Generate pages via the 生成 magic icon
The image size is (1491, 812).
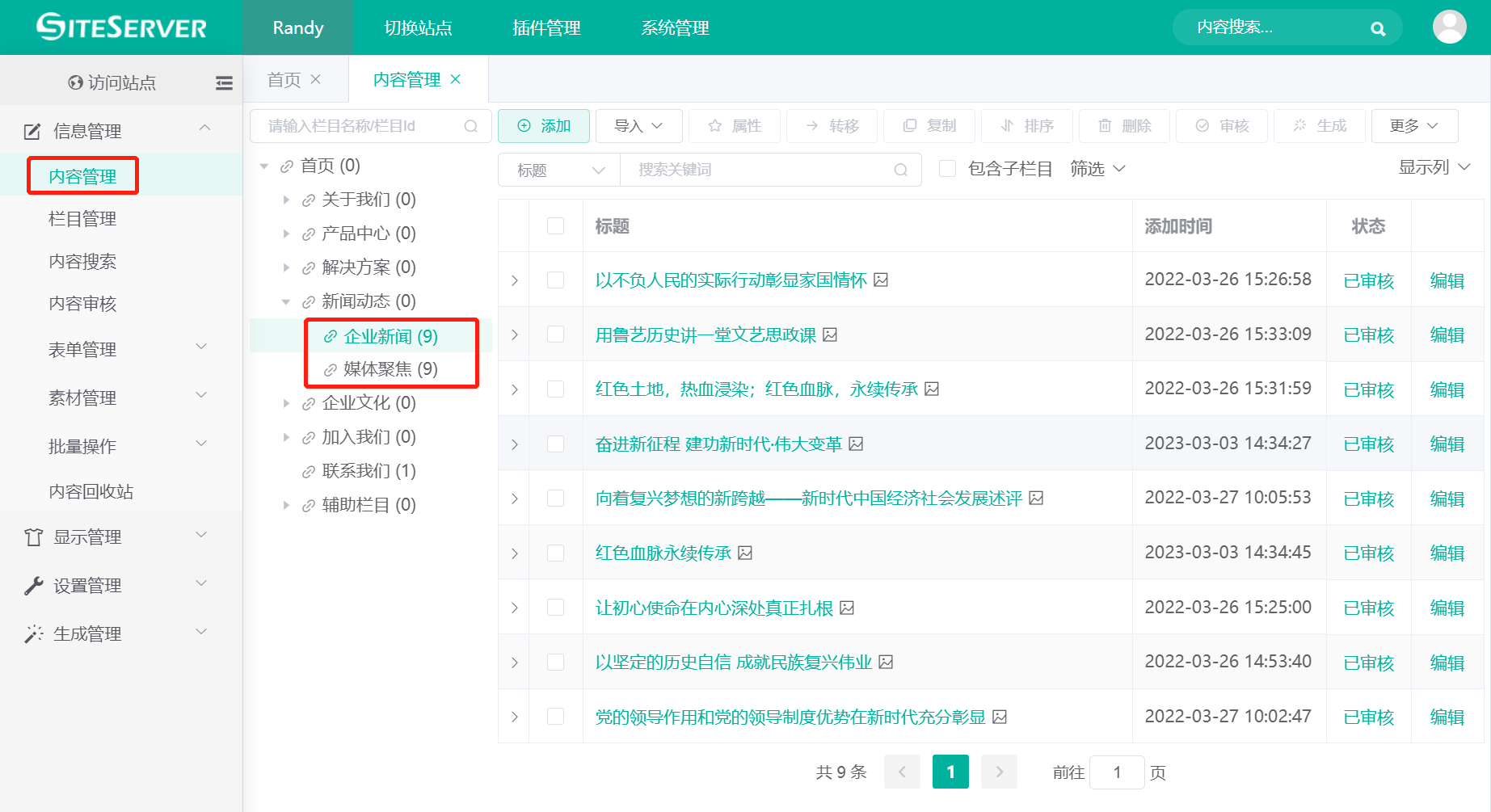(x=1299, y=126)
